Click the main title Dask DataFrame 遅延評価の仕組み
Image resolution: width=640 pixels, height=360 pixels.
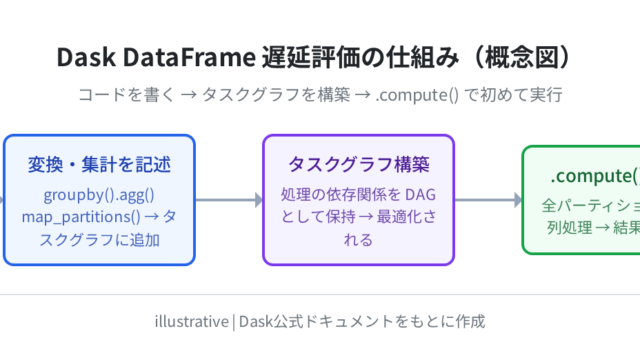tap(258, 57)
